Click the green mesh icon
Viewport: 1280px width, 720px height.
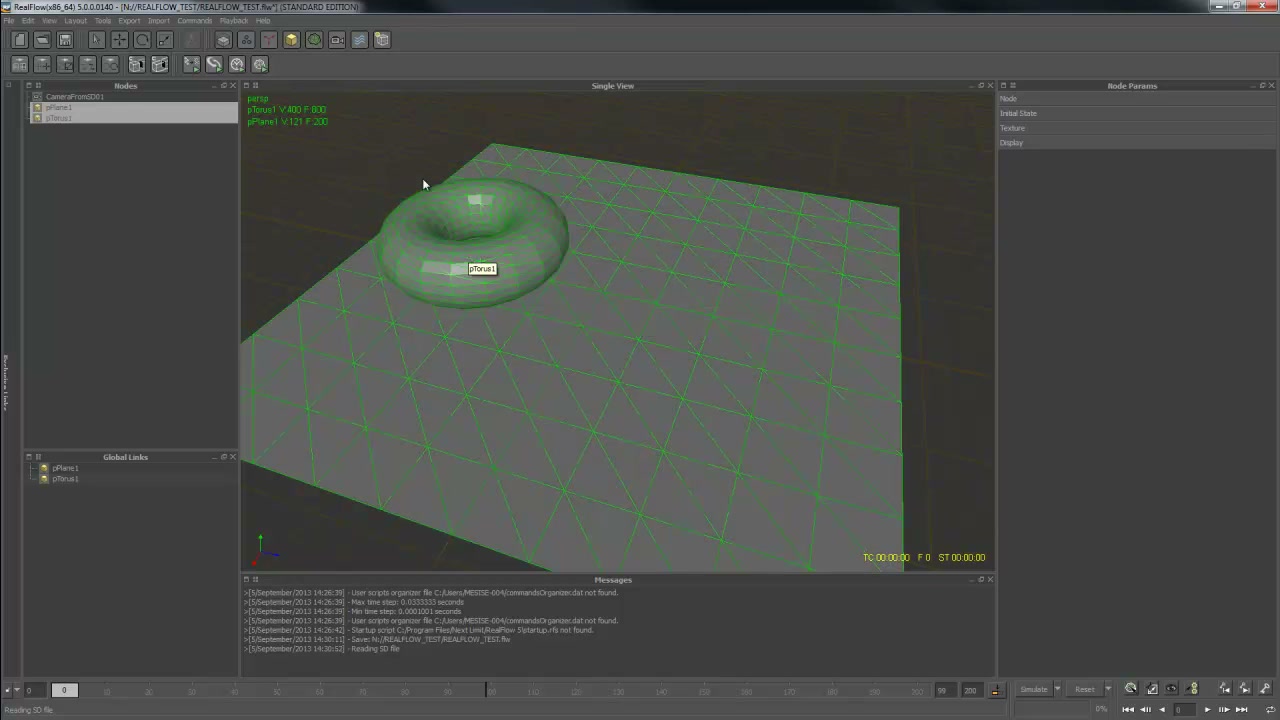(x=314, y=40)
